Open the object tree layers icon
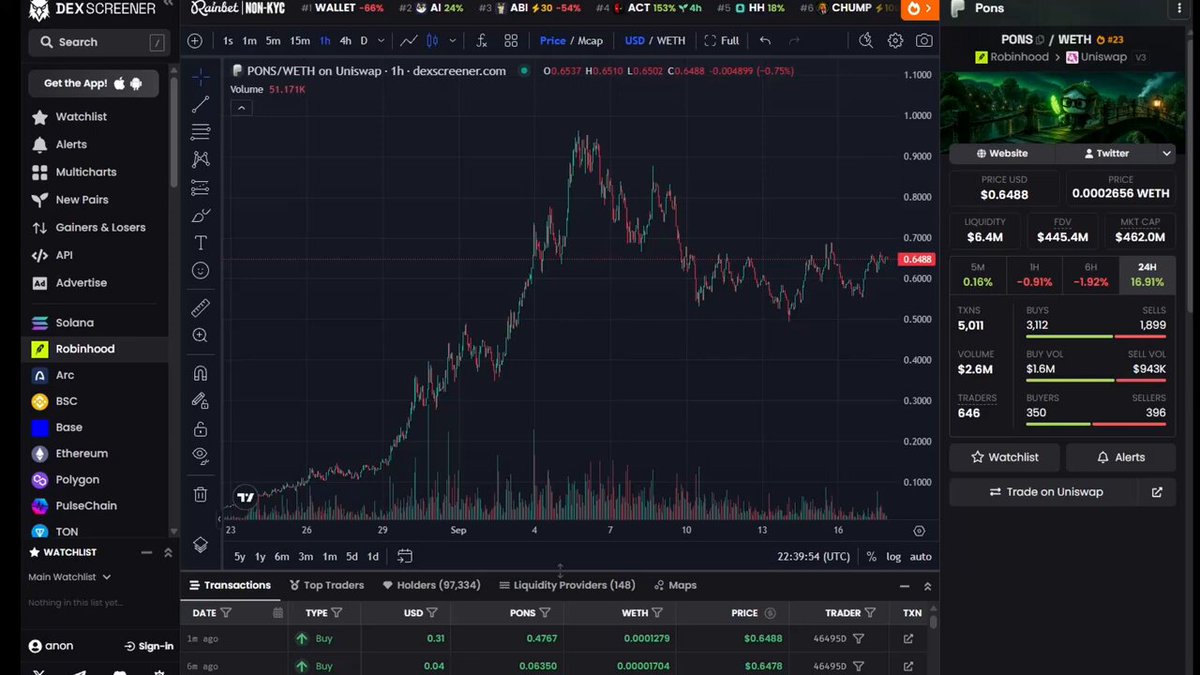1200x675 pixels. pos(200,545)
